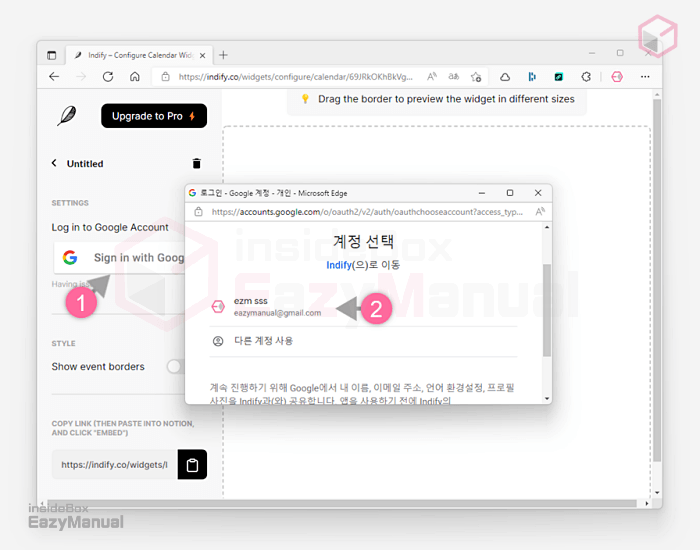Select the ezm sss Google account
700x550 pixels.
(363, 307)
